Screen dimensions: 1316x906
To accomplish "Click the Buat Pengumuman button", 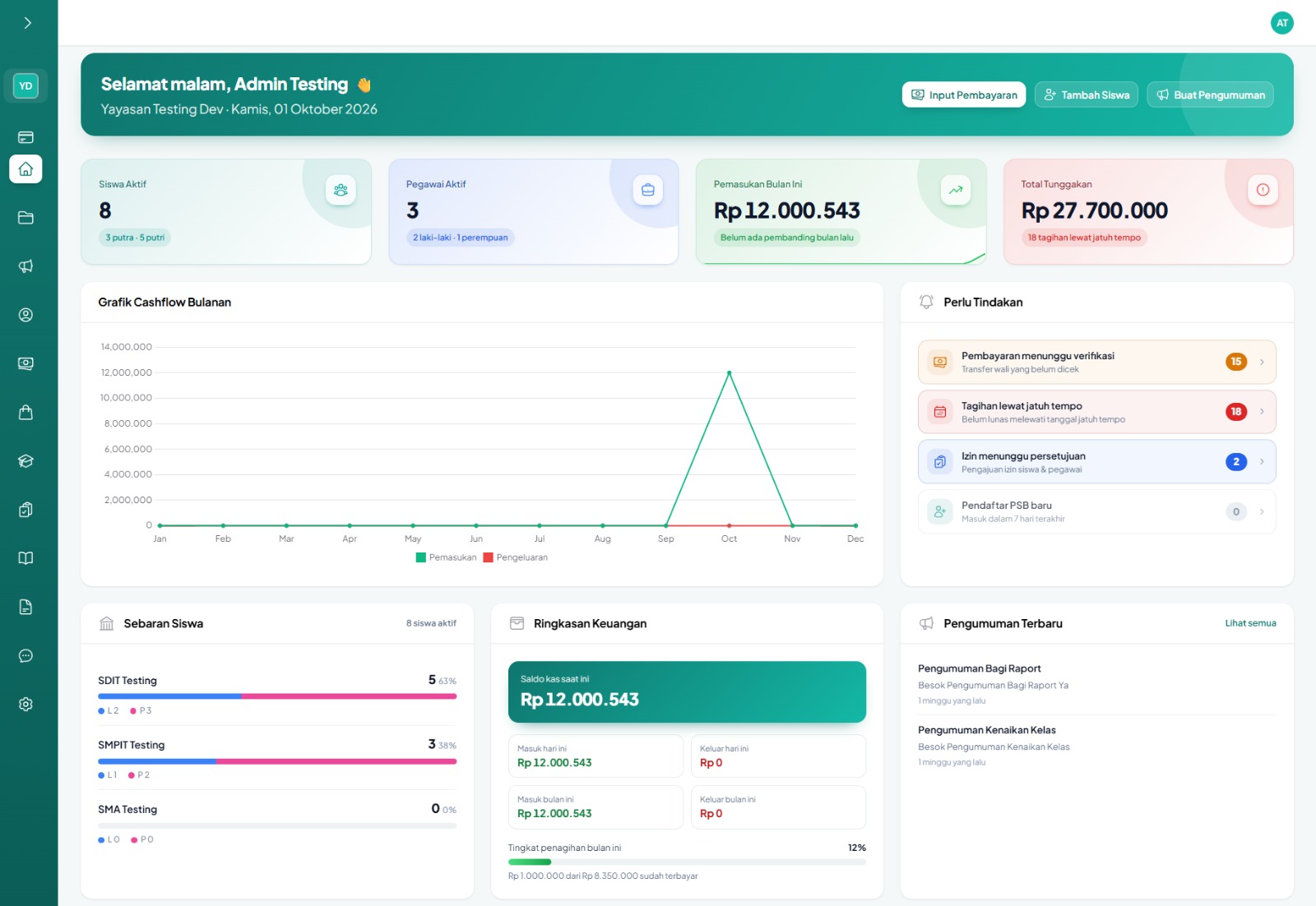I will click(1211, 95).
